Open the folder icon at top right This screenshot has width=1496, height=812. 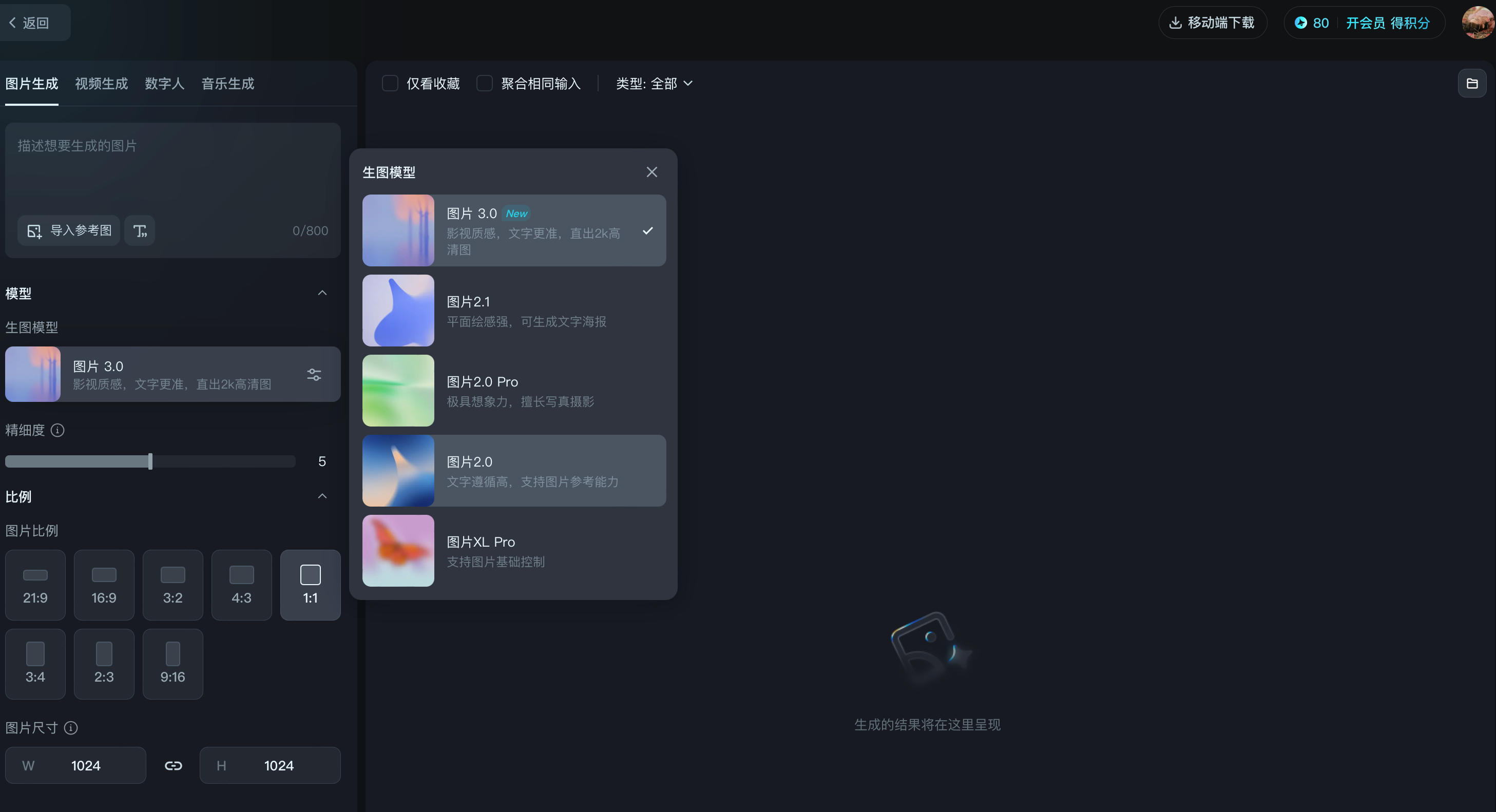1472,84
